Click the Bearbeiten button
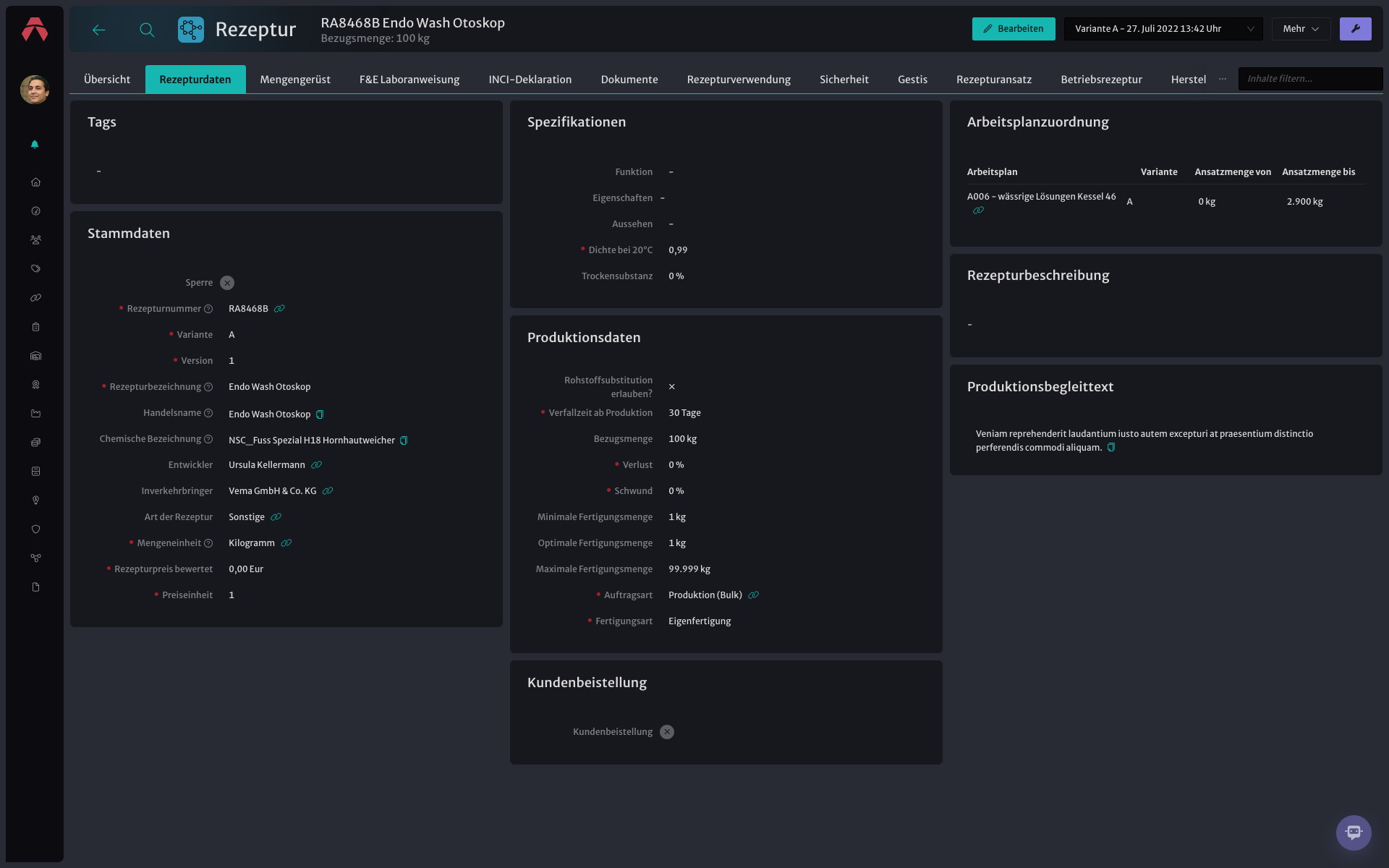The image size is (1389, 868). coord(1014,29)
